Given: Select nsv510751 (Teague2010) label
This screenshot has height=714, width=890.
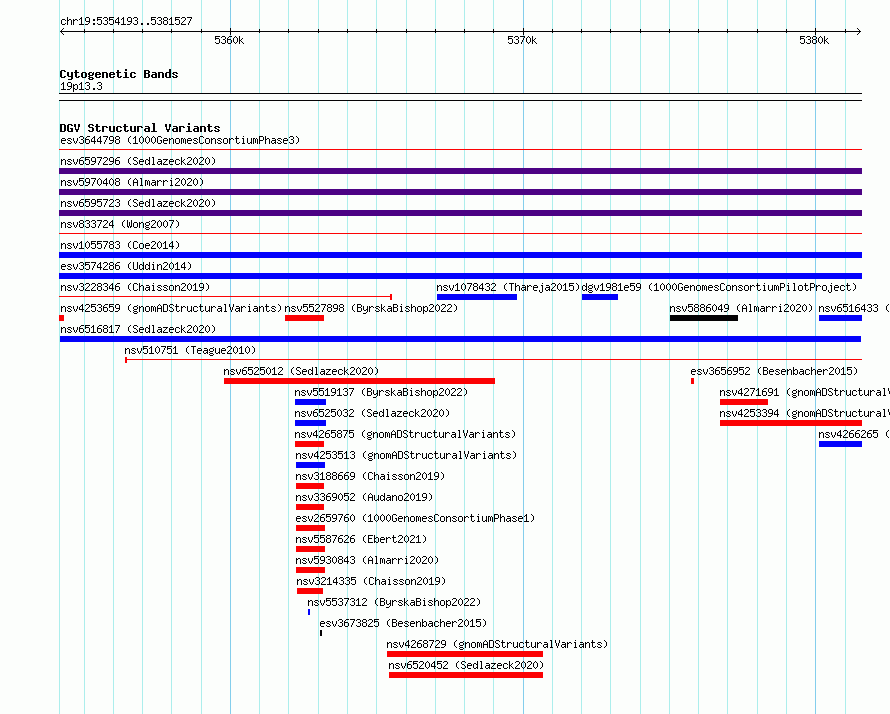Looking at the screenshot, I should pos(190,350).
